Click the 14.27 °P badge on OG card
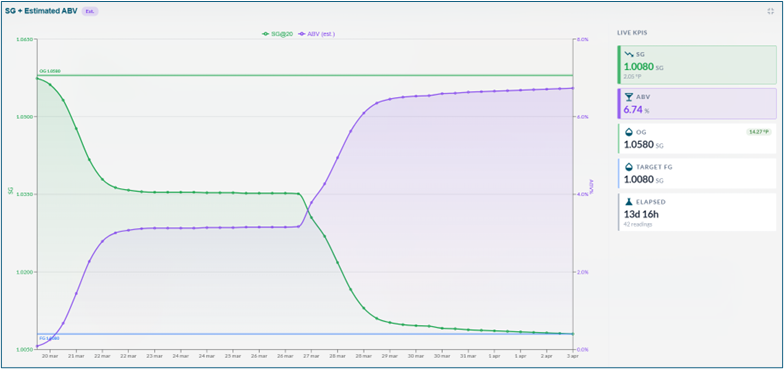 [x=759, y=132]
